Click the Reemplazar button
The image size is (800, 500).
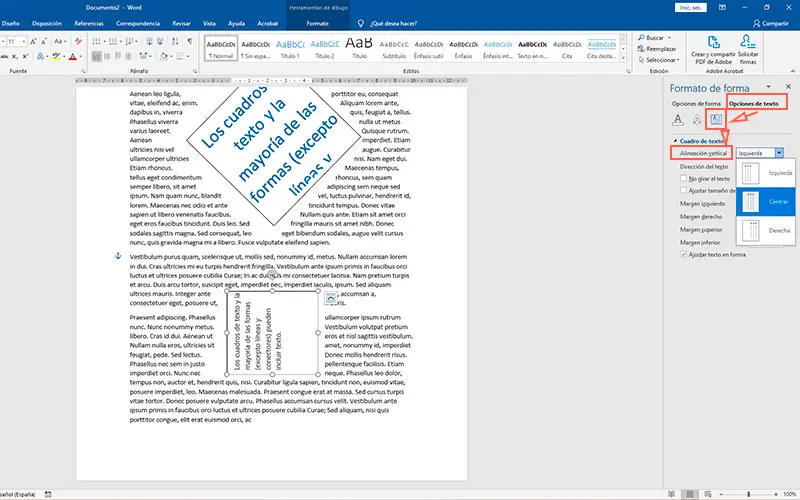tap(657, 49)
